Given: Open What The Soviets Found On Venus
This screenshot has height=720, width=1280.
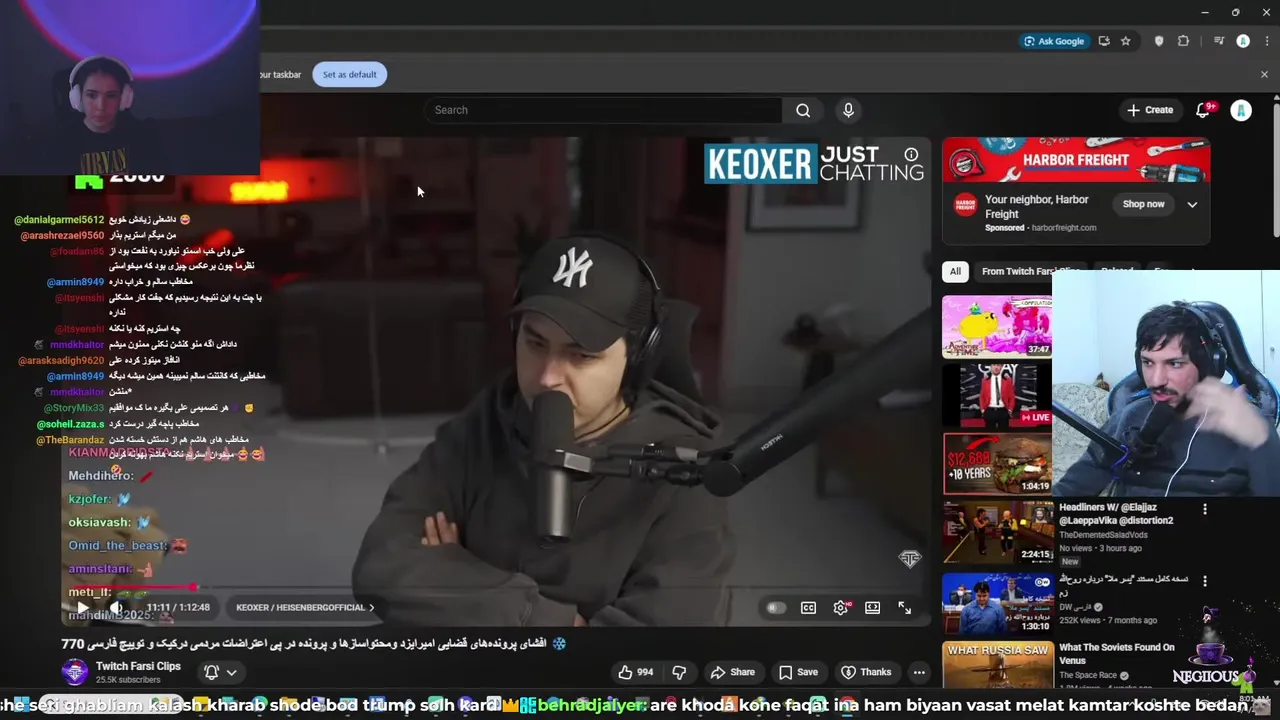Looking at the screenshot, I should click(1117, 654).
